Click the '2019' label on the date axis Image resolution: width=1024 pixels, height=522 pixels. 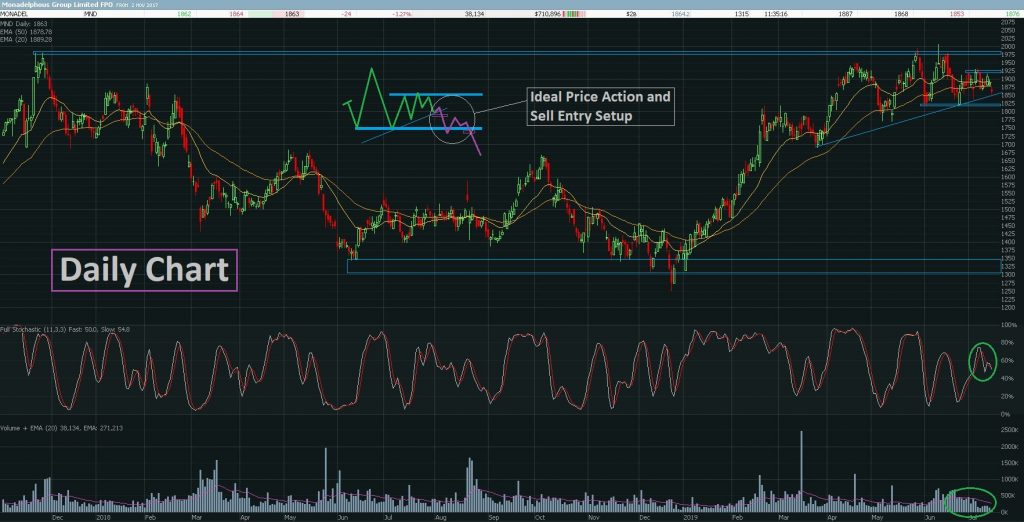(x=690, y=517)
